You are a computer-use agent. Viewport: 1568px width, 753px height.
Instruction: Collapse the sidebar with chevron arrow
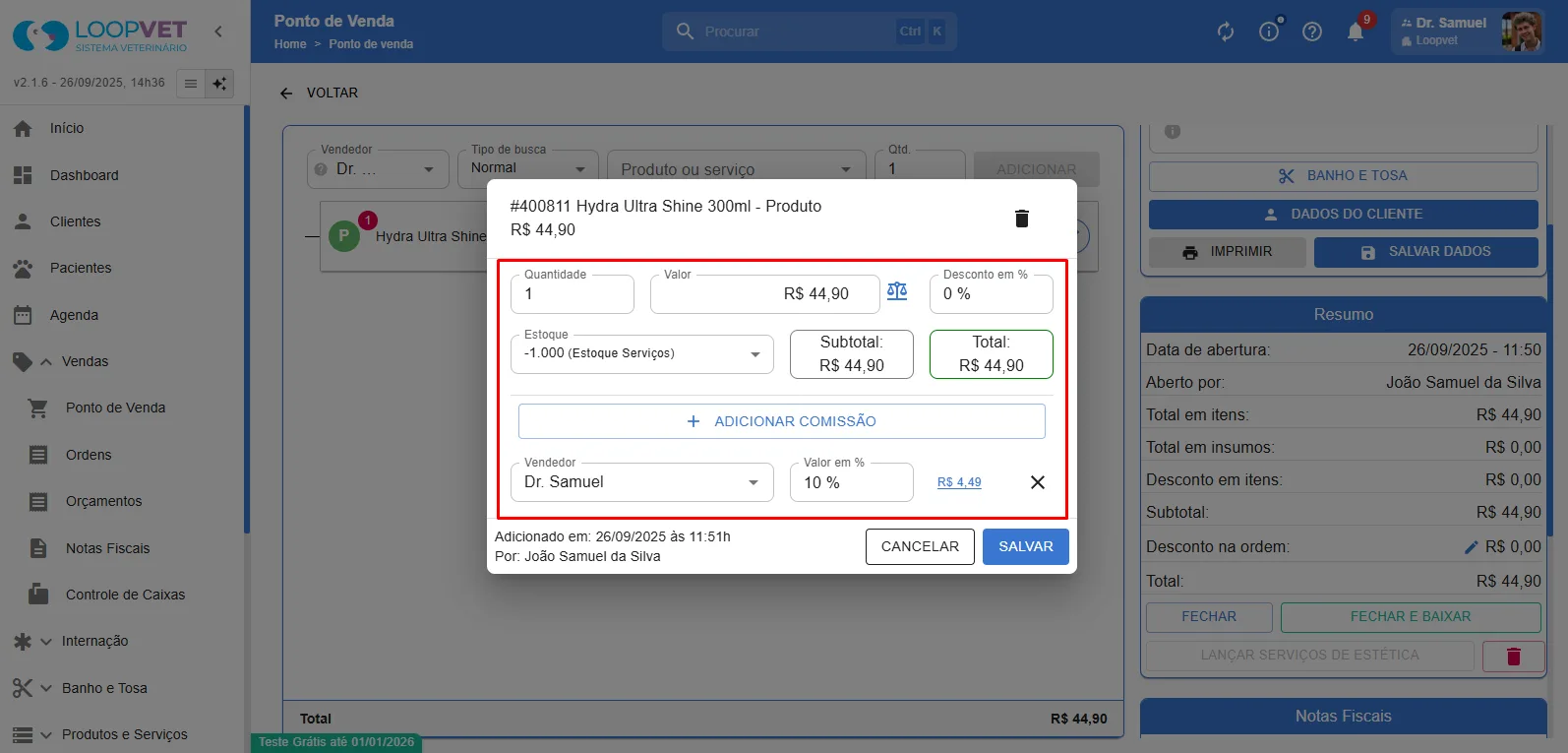[x=218, y=31]
